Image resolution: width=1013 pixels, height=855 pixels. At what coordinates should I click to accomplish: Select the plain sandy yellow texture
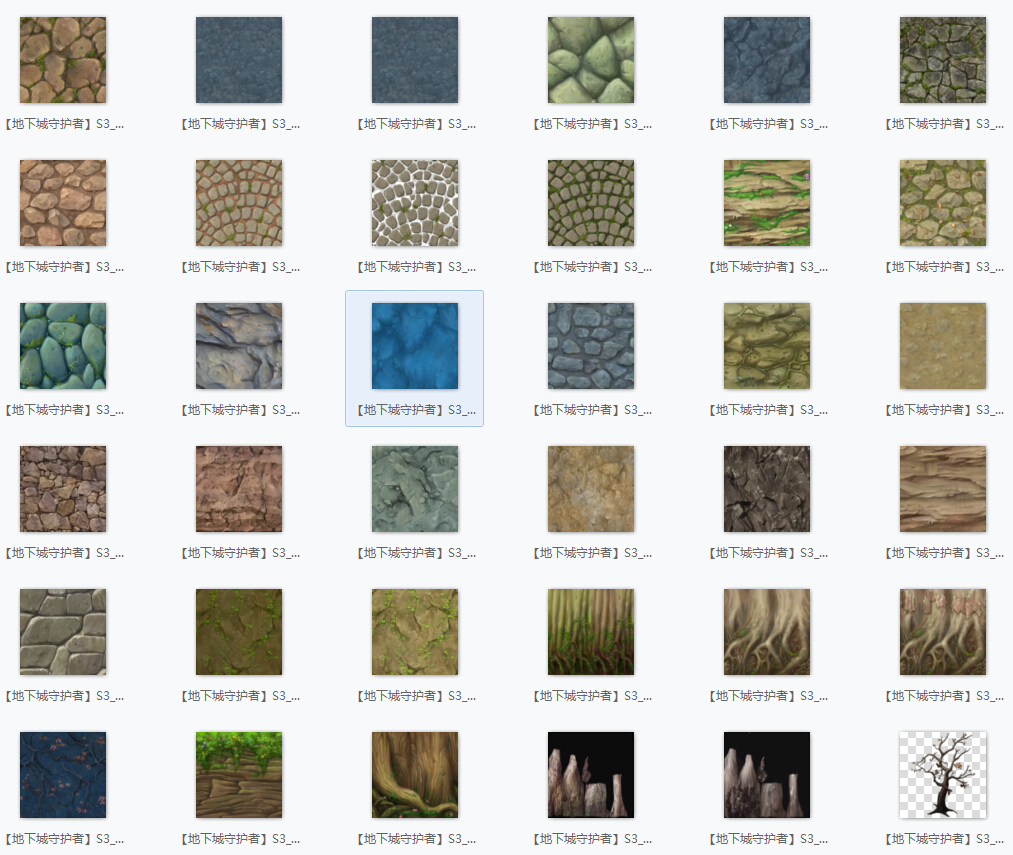[x=943, y=346]
